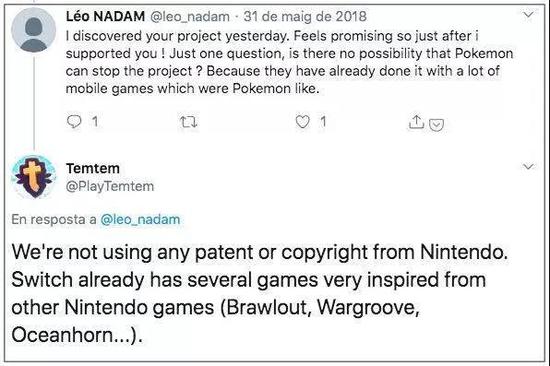550x366 pixels.
Task: Open Léo NADAM's gray profile avatar
Action: pyautogui.click(x=34, y=29)
